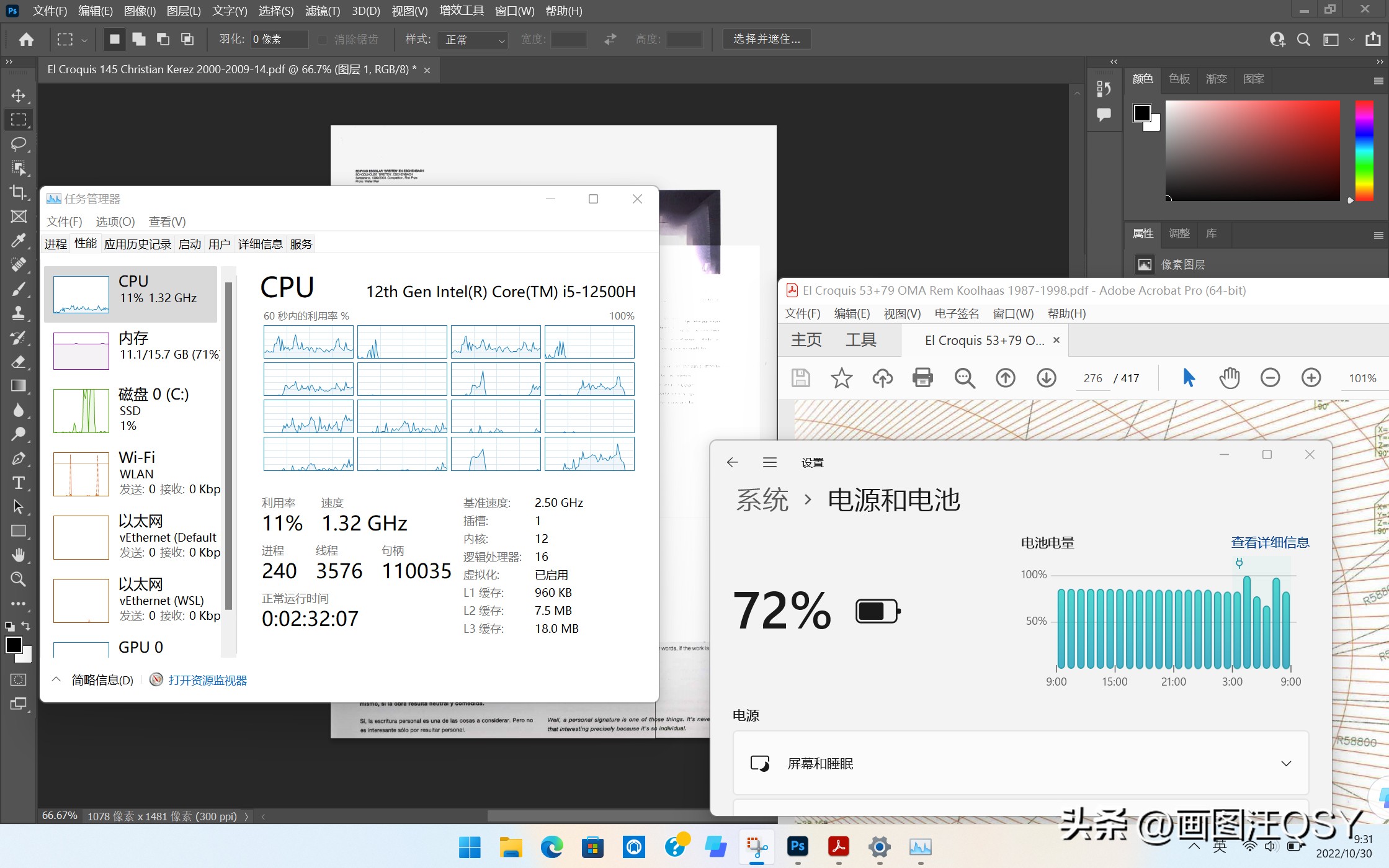The height and width of the screenshot is (868, 1389).
Task: Enable the add to selection mode
Action: (139, 40)
